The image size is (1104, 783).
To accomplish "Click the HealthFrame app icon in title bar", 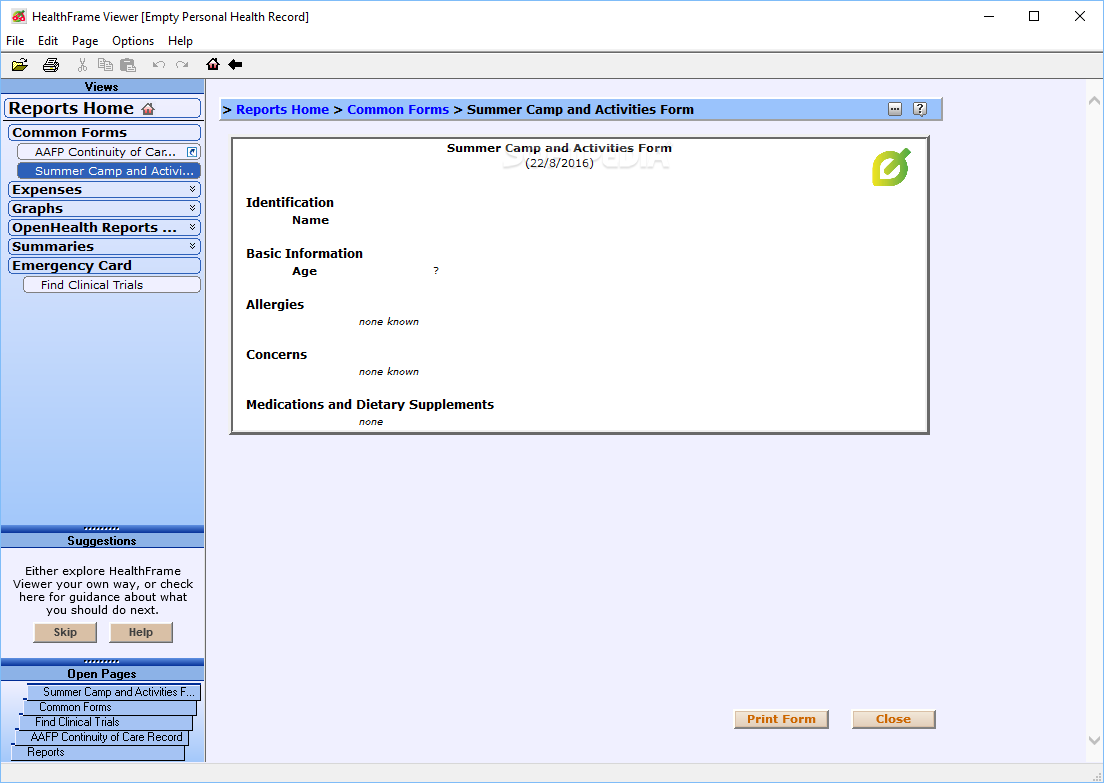I will [18, 16].
